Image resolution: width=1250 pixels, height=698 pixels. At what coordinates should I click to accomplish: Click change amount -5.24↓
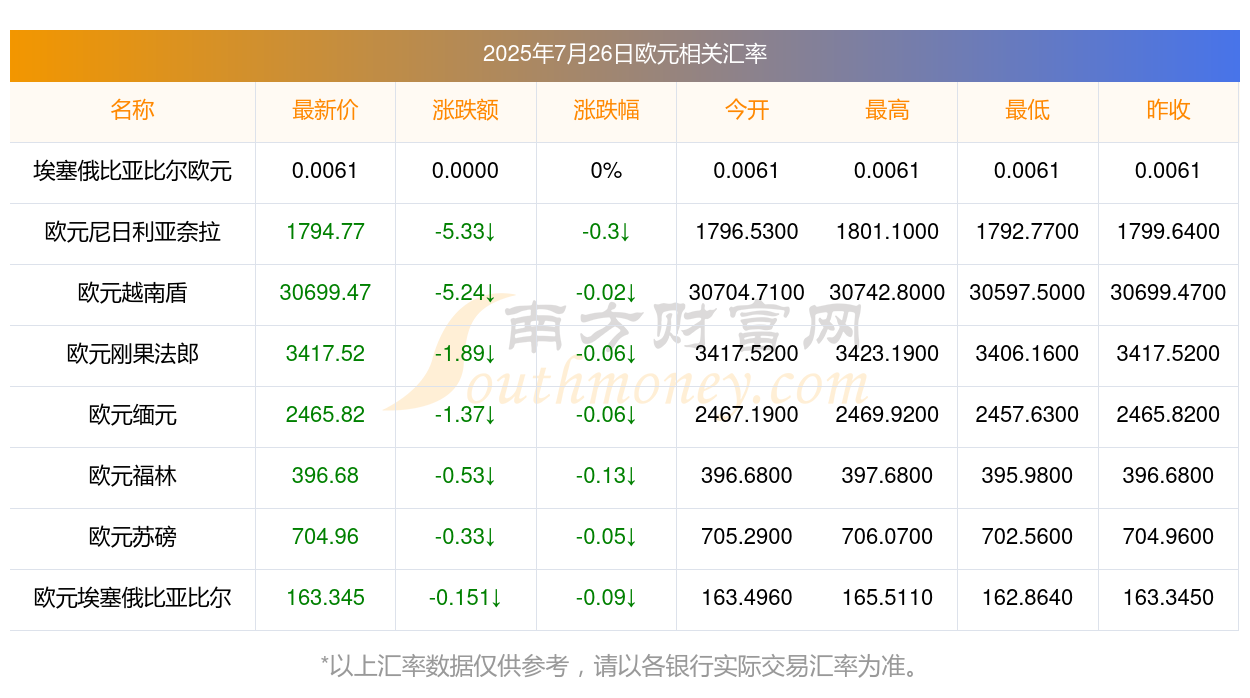(466, 293)
